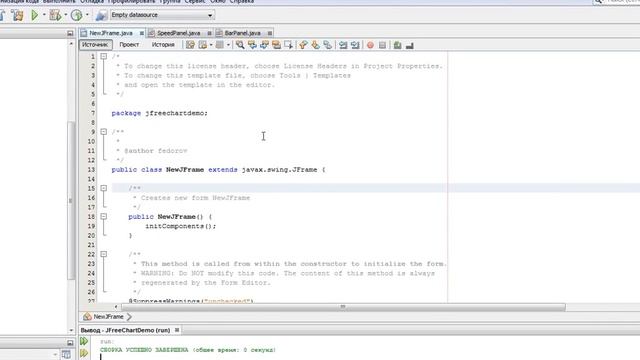Screen dimensions: 640x360
Task: Close the SpeedPanel.java tab
Action: click(x=209, y=33)
